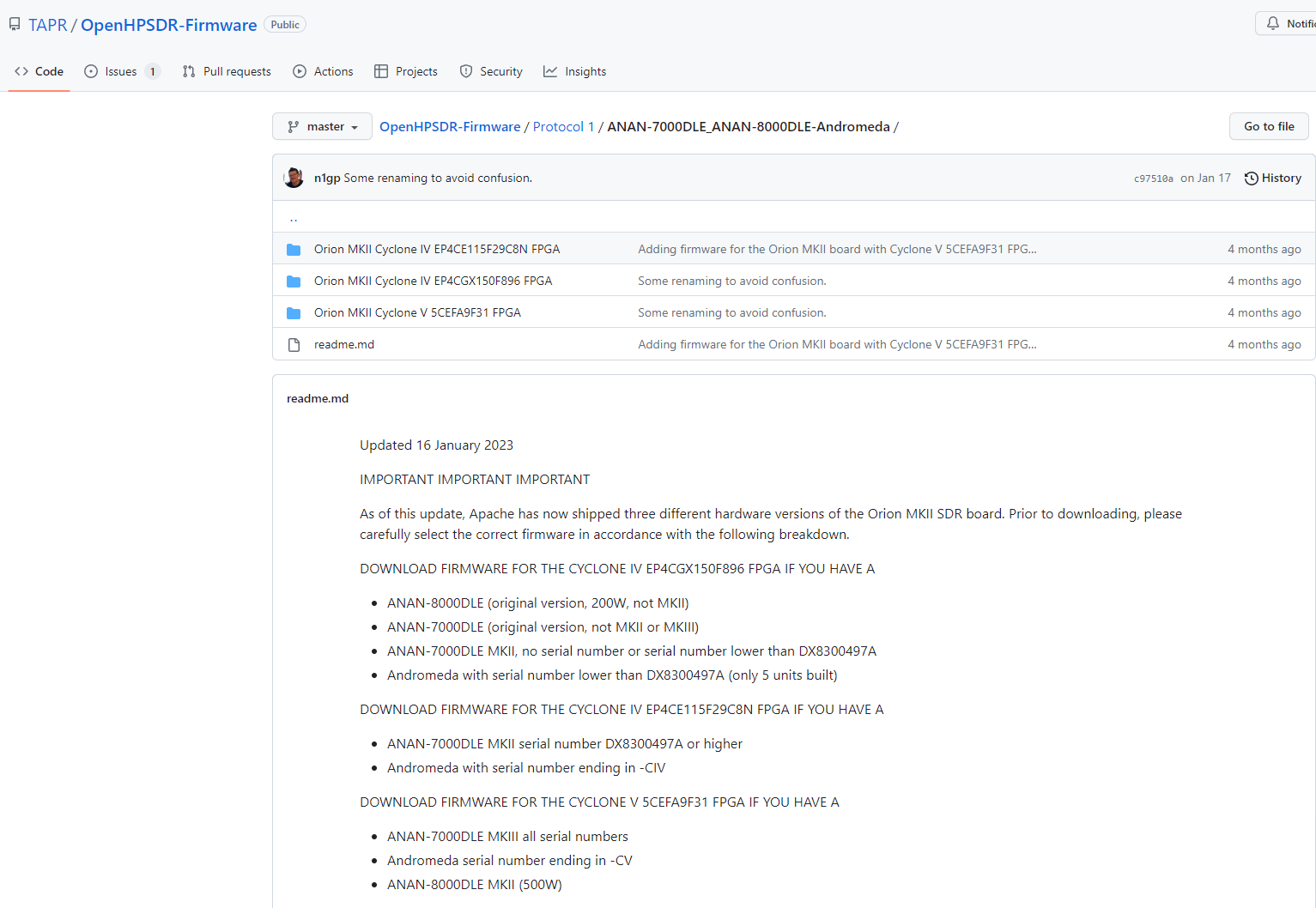The image size is (1316, 908).
Task: Click commit message on the Cyclone V 5CEFA9F31 row
Action: point(732,312)
